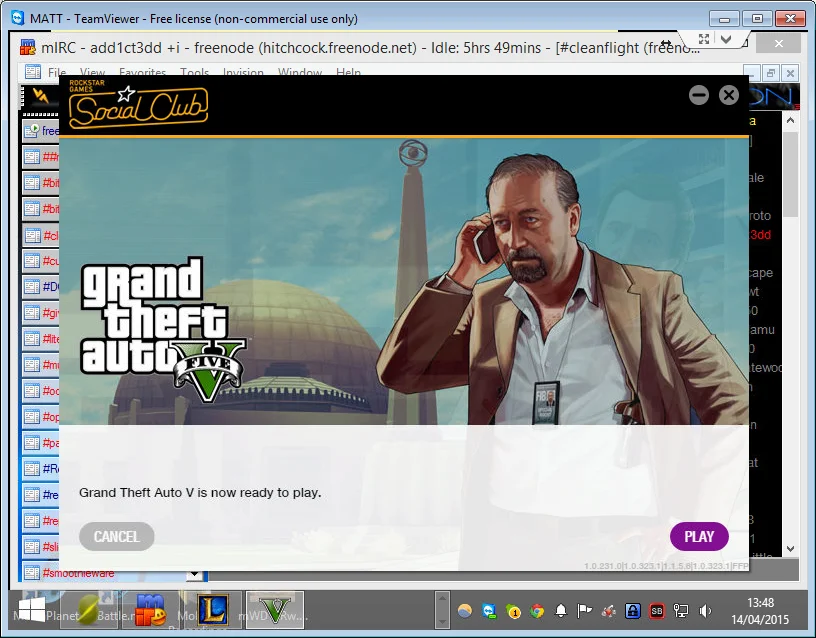
Task: Open the mIRC Favorites menu
Action: 143,72
